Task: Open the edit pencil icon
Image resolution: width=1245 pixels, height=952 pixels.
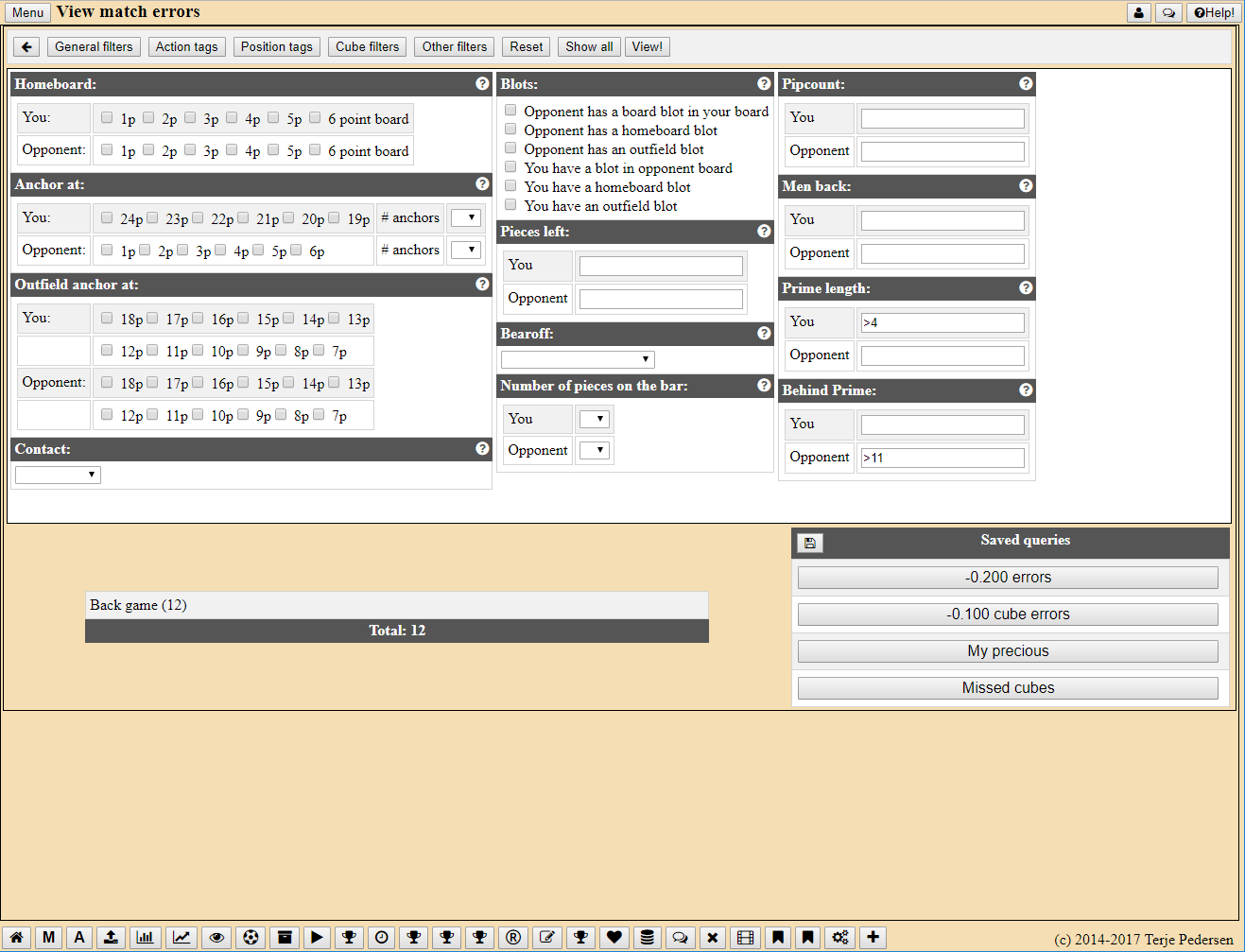Action: click(546, 937)
